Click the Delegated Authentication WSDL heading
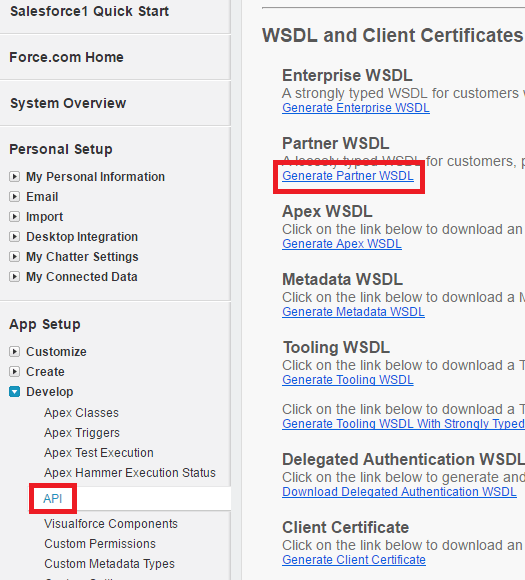 pyautogui.click(x=404, y=460)
